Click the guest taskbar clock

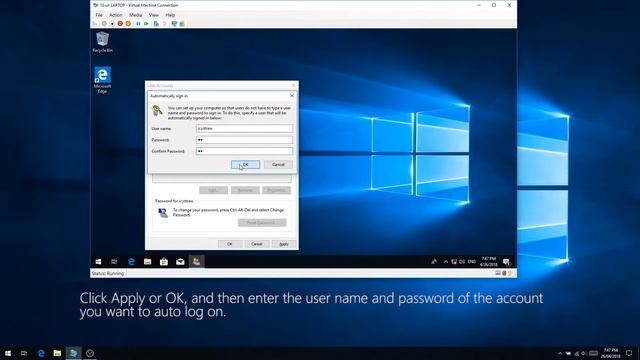489,262
